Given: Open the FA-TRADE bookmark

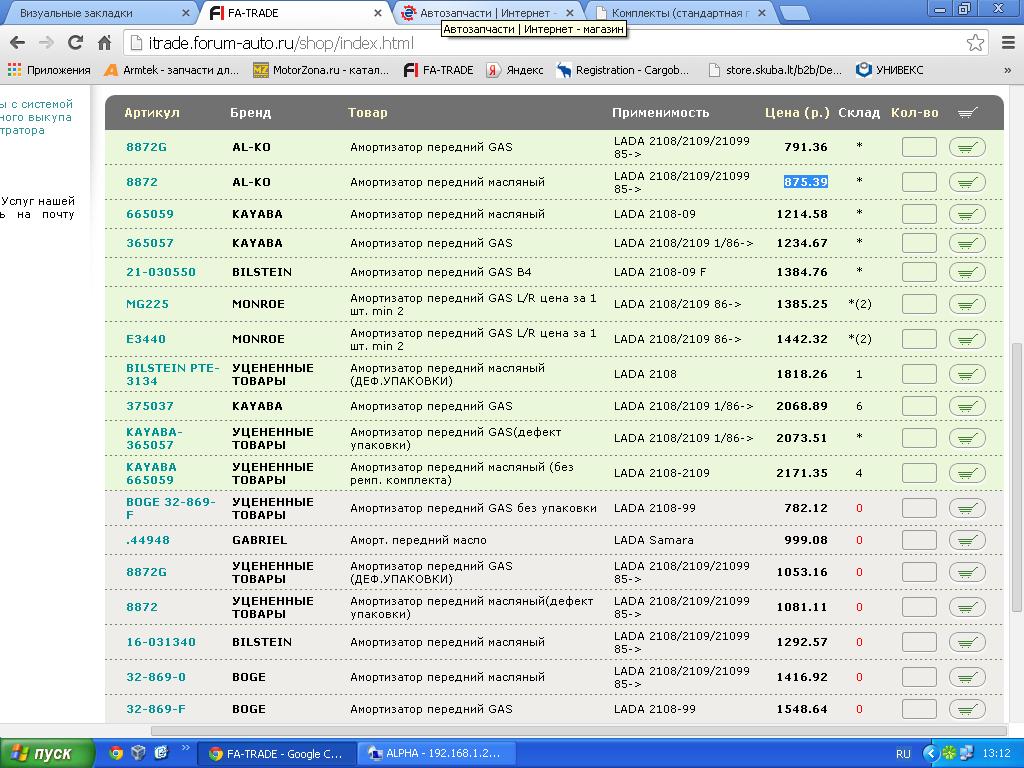Looking at the screenshot, I should (439, 70).
